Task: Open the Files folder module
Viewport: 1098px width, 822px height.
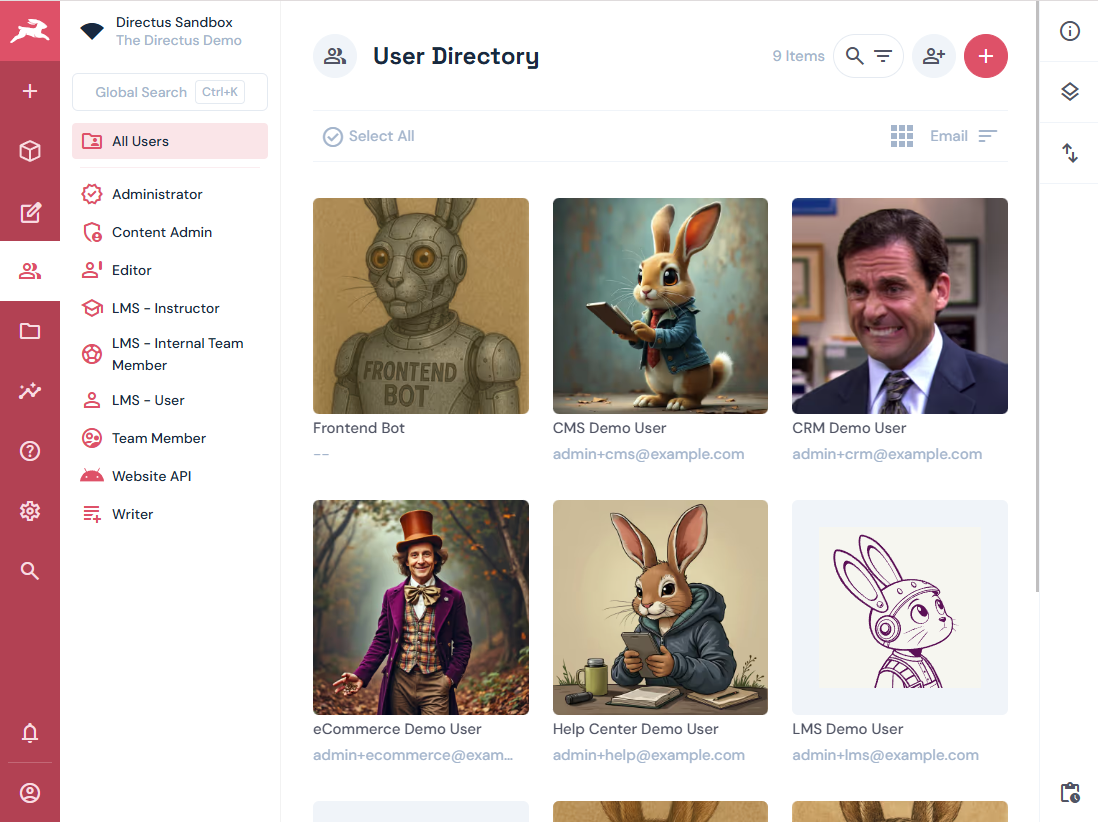Action: pyautogui.click(x=30, y=331)
